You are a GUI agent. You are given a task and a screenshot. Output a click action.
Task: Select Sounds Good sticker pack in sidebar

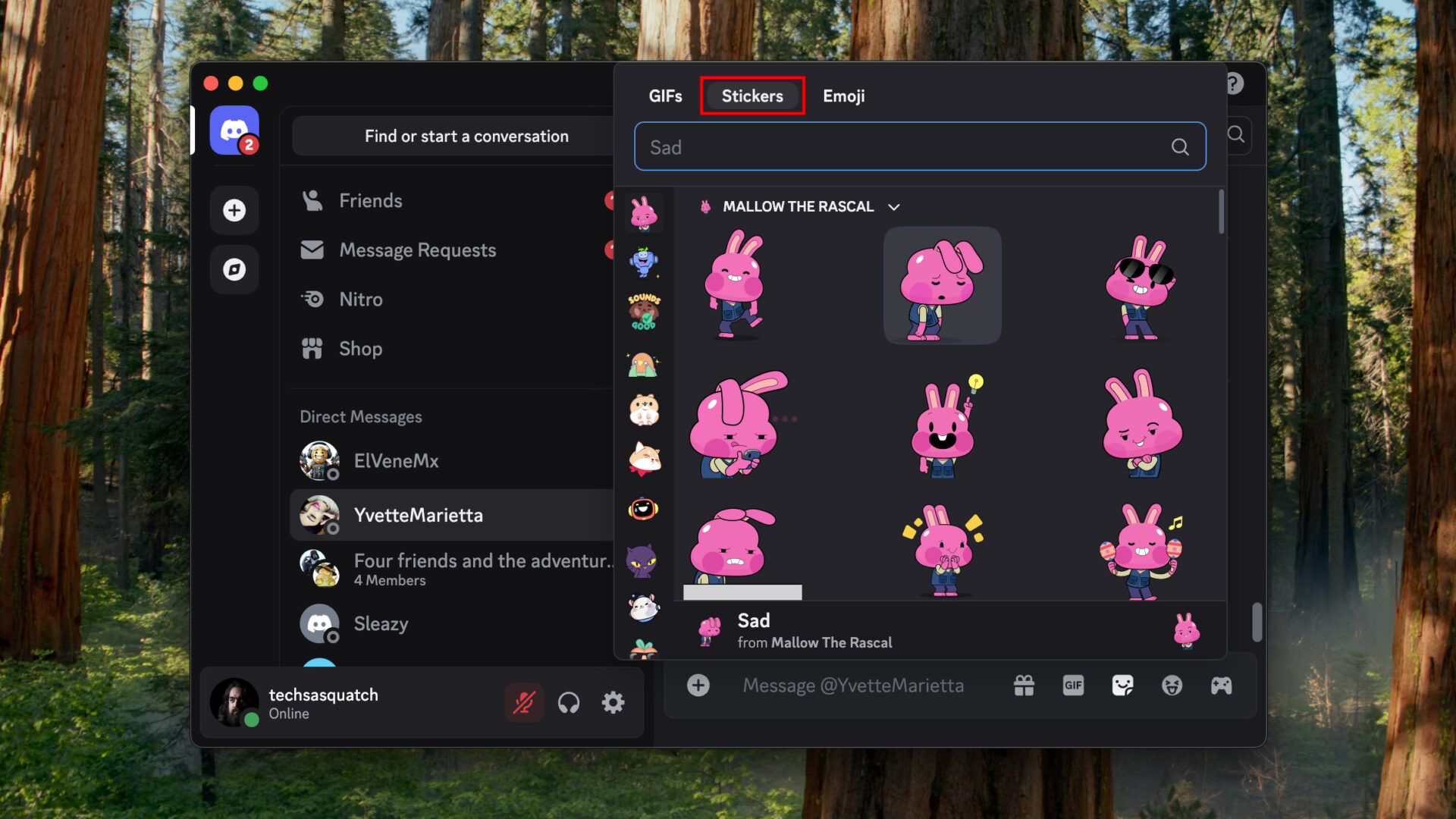point(644,312)
